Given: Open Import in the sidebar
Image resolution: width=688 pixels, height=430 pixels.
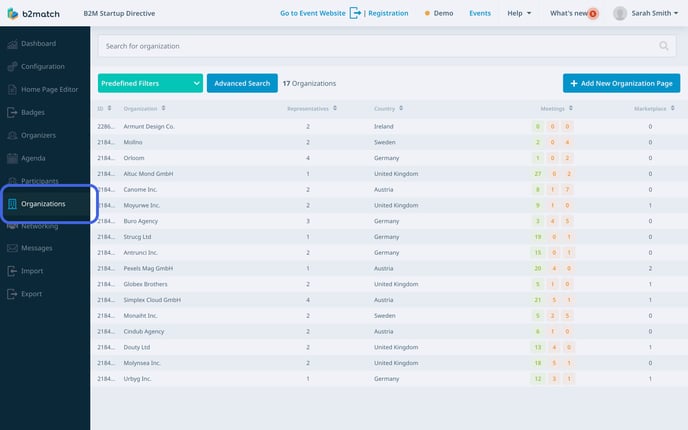Looking at the screenshot, I should click(x=32, y=271).
